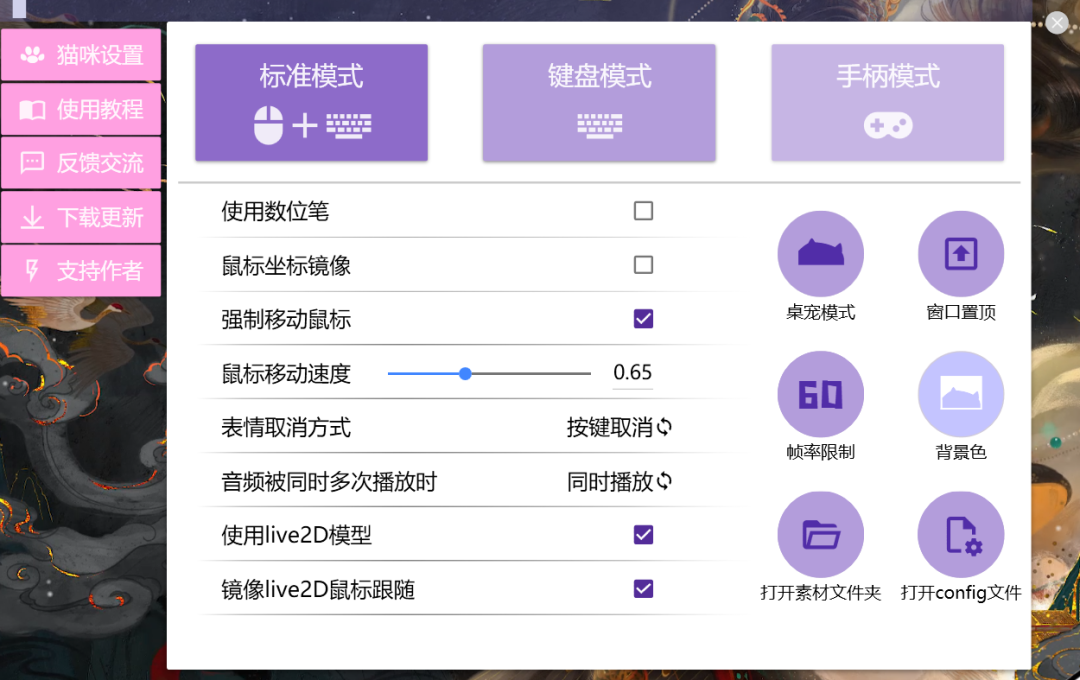Image resolution: width=1080 pixels, height=680 pixels.
Task: Switch to 键盘模式 keyboard mode
Action: pos(599,102)
